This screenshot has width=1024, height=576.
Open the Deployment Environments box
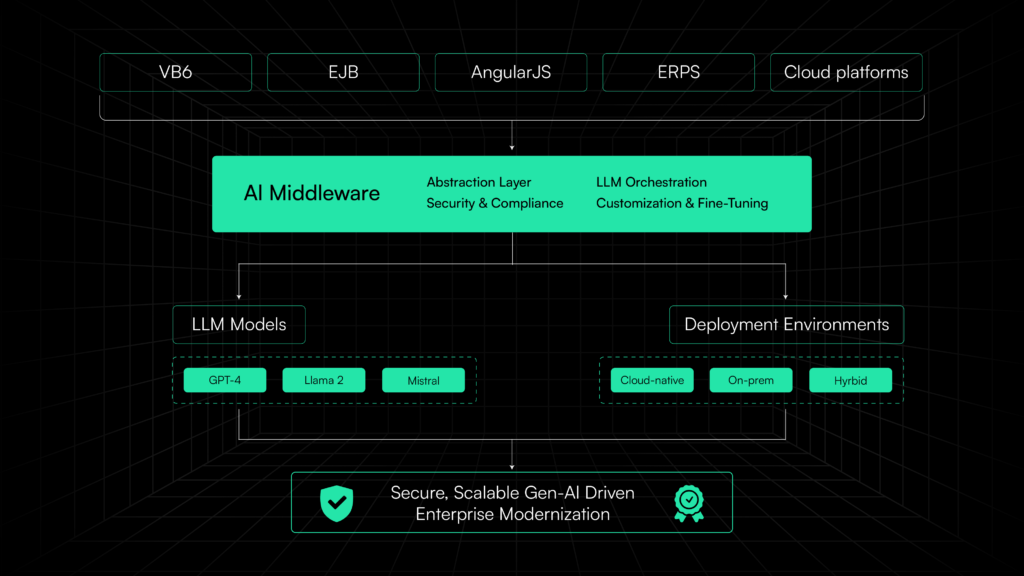[x=786, y=325]
